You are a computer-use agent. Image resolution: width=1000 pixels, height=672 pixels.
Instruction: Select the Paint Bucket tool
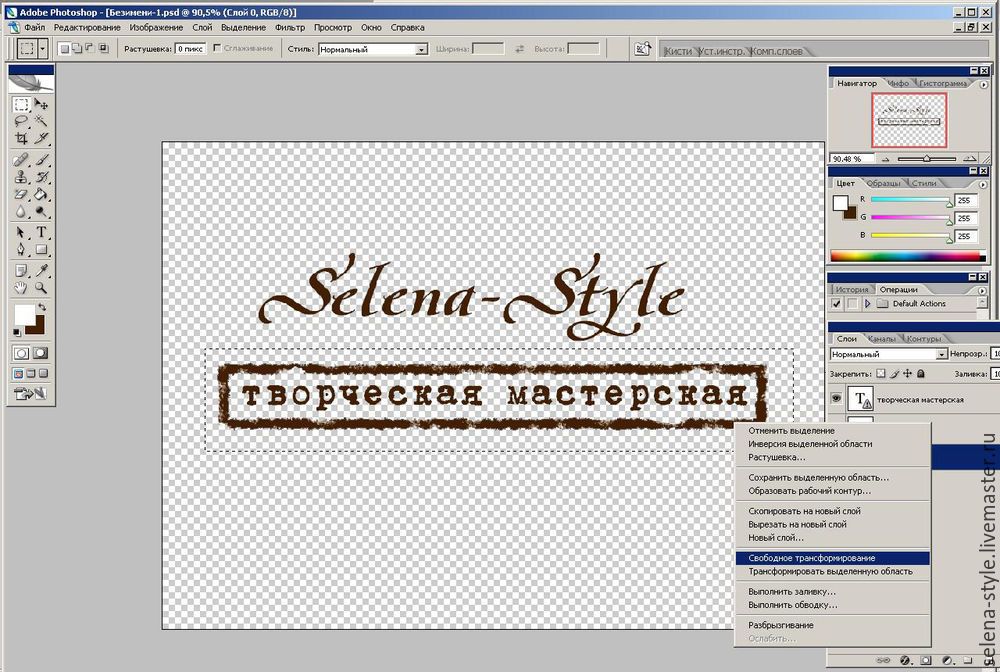(41, 194)
